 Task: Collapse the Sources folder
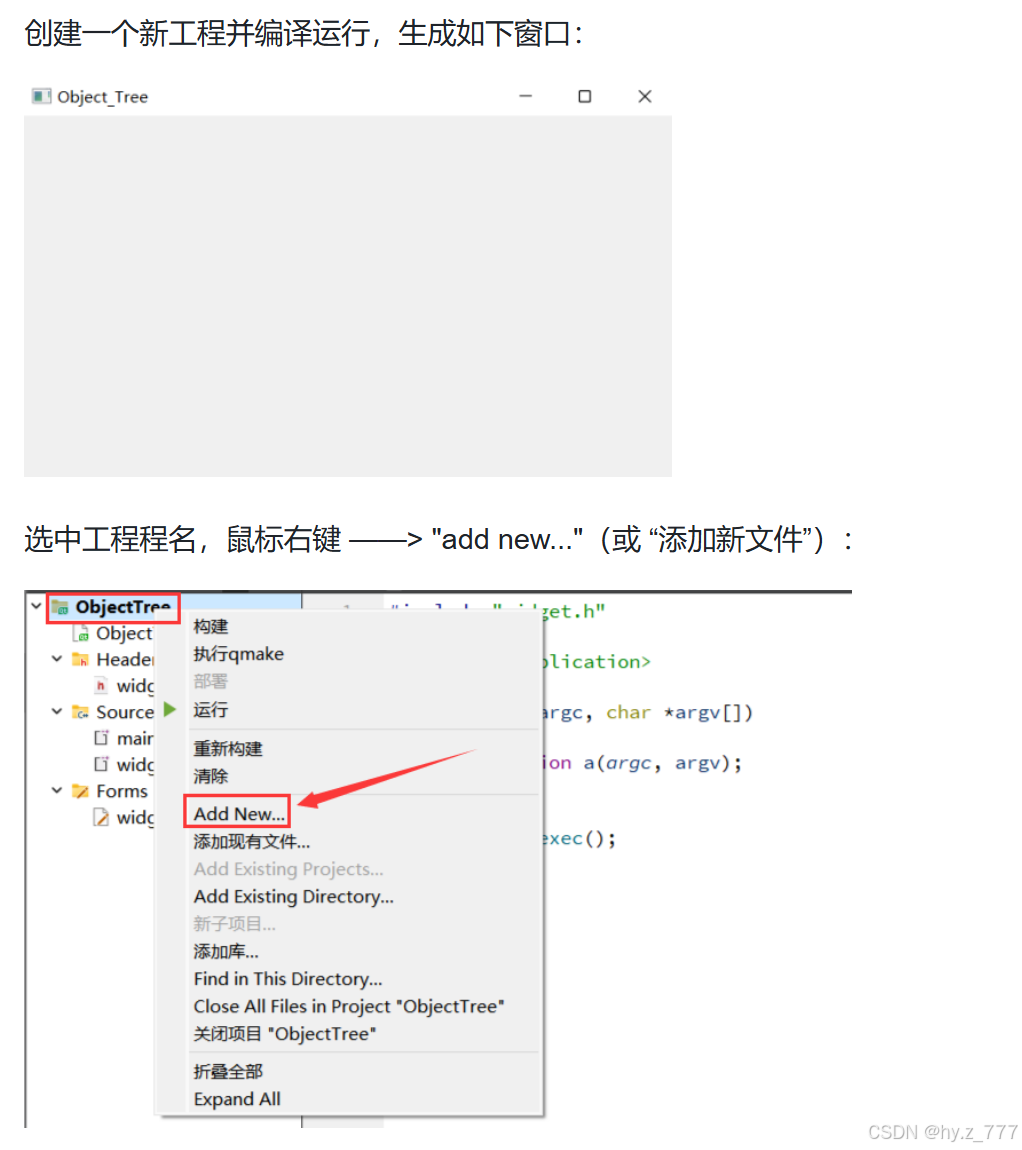point(56,711)
